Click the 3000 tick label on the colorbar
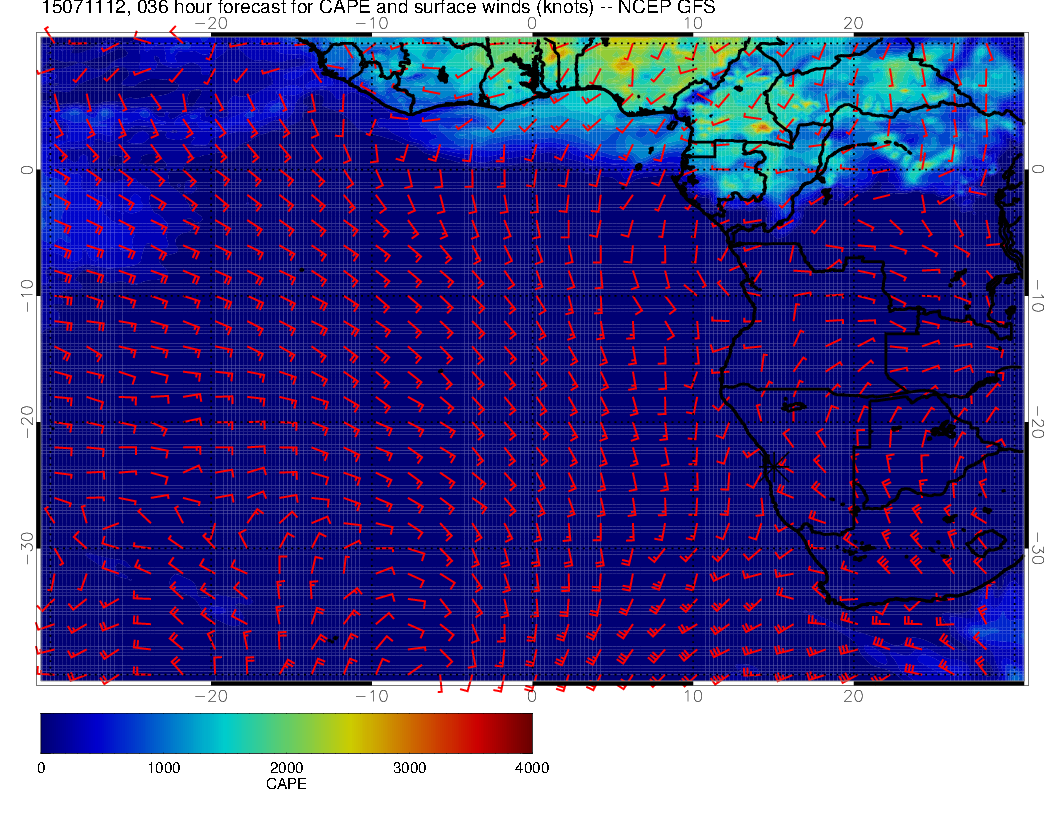1056x816 pixels. point(409,768)
